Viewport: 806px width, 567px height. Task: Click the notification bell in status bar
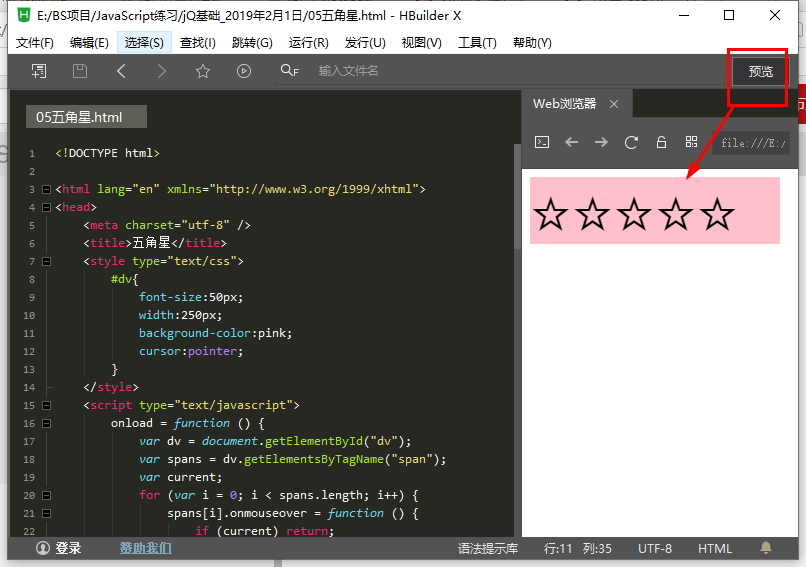pos(766,548)
